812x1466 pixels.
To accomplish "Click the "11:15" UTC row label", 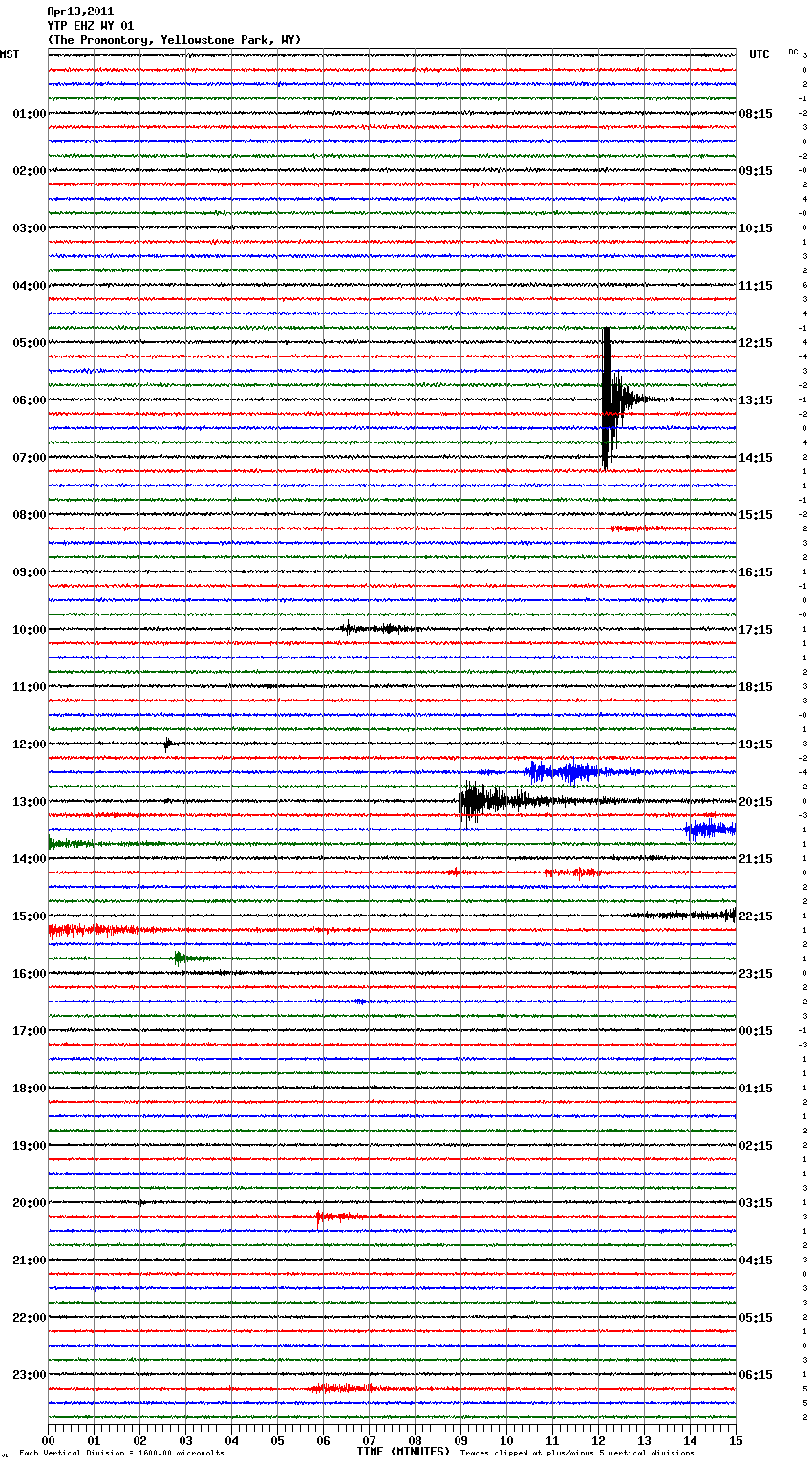I will click(x=756, y=286).
